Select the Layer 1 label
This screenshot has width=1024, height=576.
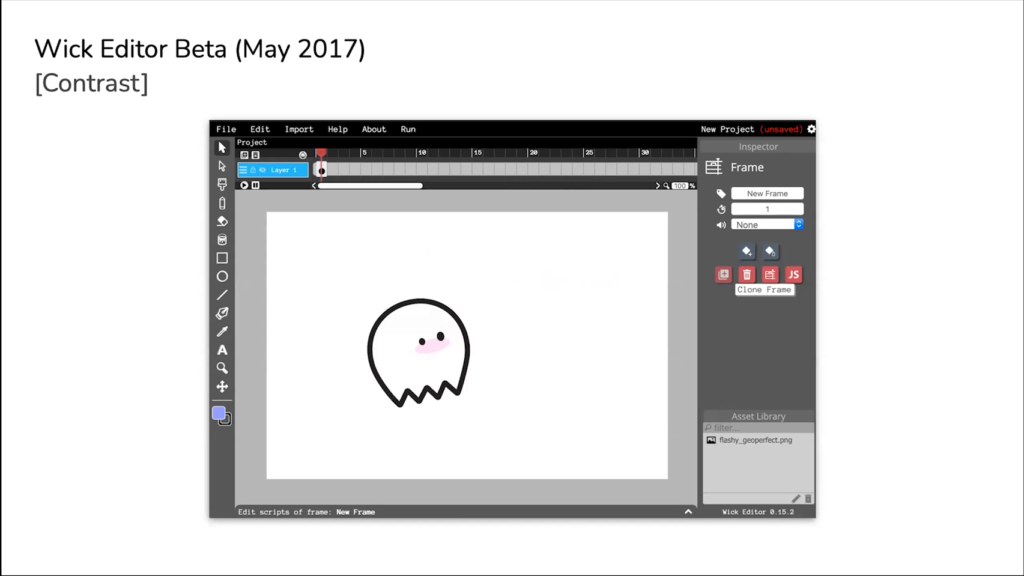point(283,170)
